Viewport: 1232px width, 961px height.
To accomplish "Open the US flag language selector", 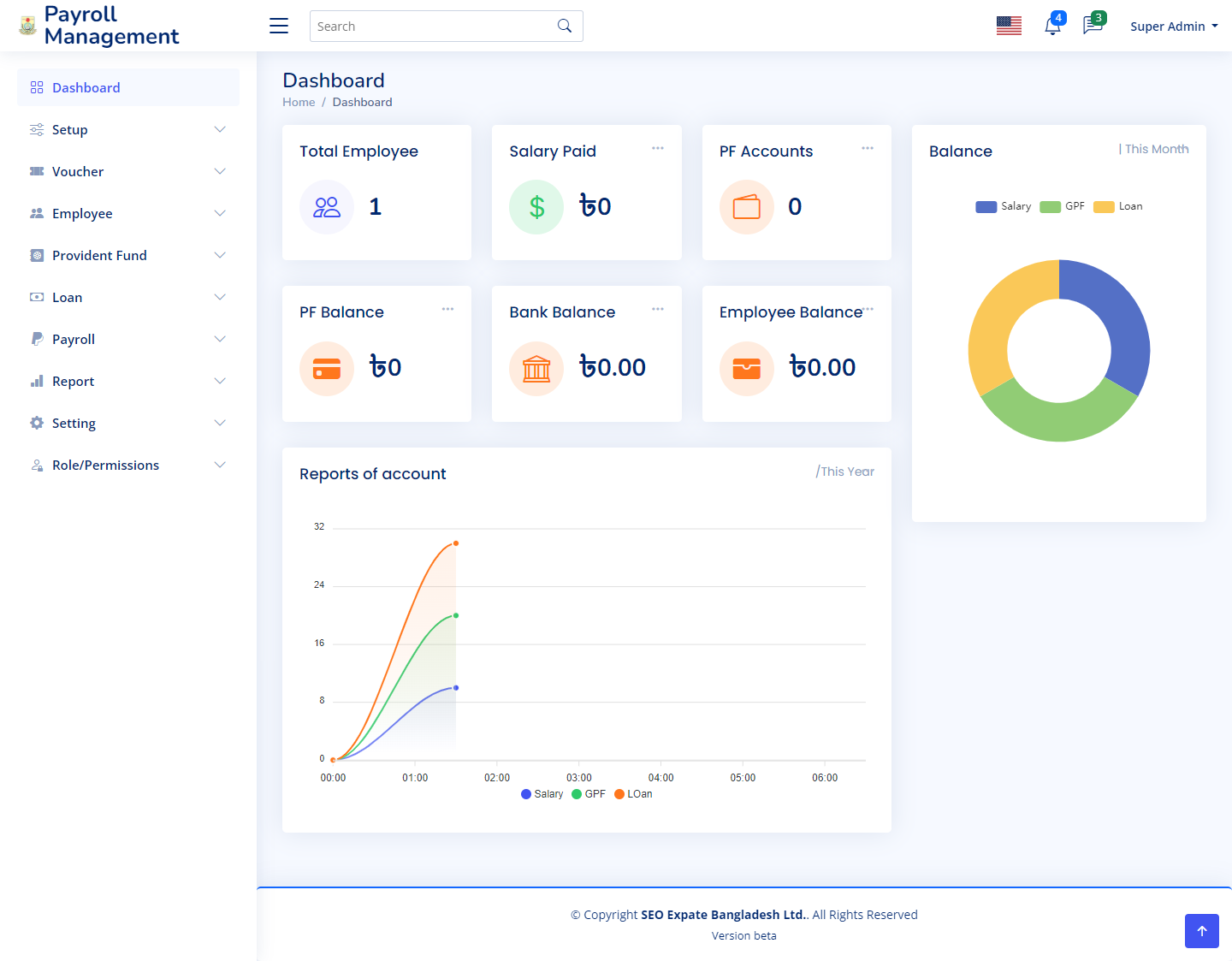I will 1009,26.
